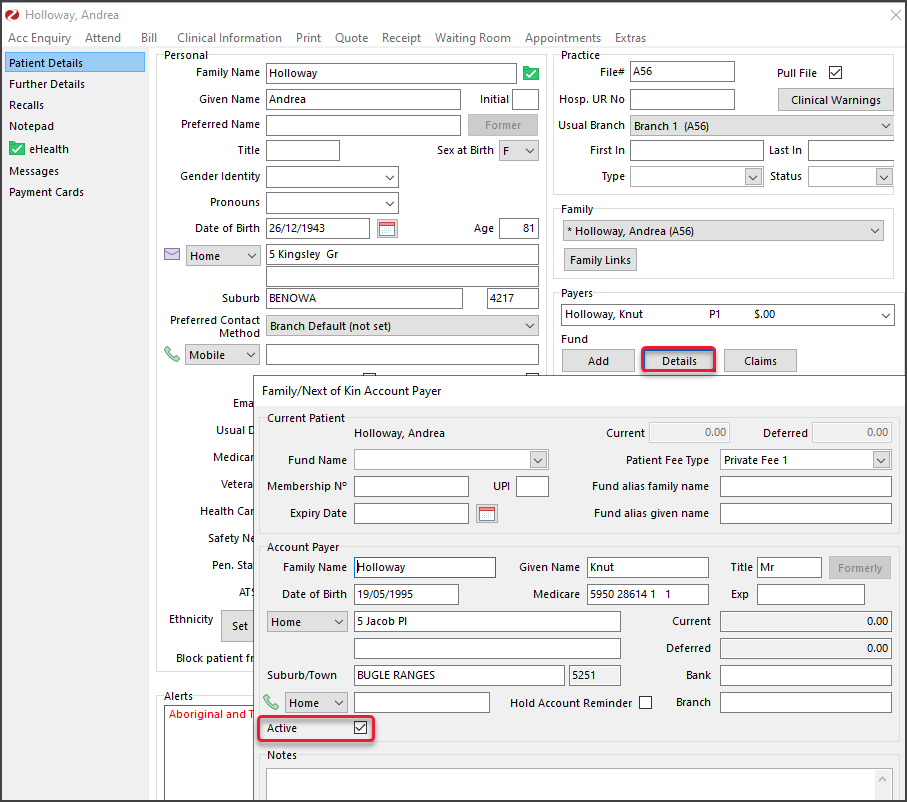
Task: Enable the Hold Account Reminder checkbox
Action: [645, 703]
